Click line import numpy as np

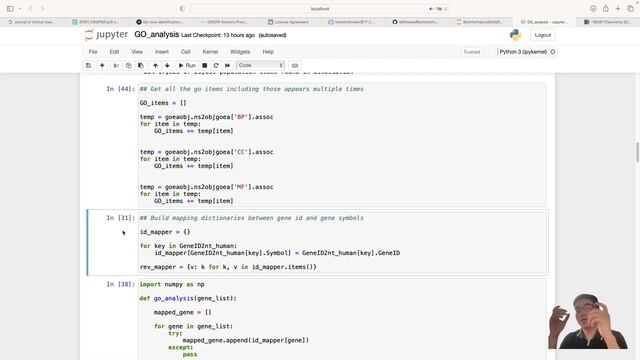click(172, 284)
